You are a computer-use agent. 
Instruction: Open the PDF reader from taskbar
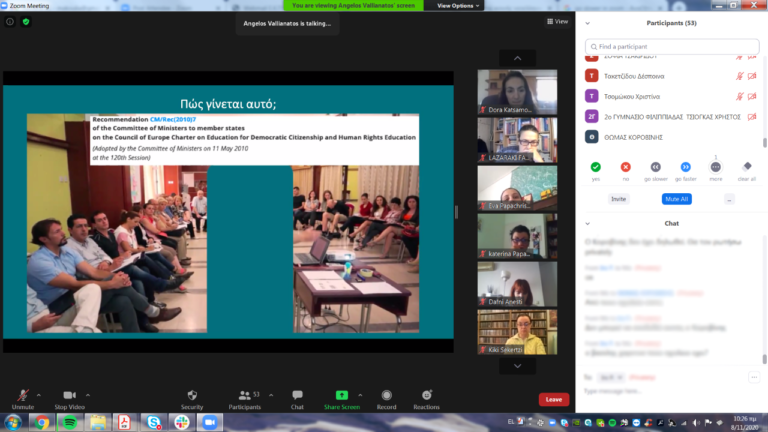(124, 422)
